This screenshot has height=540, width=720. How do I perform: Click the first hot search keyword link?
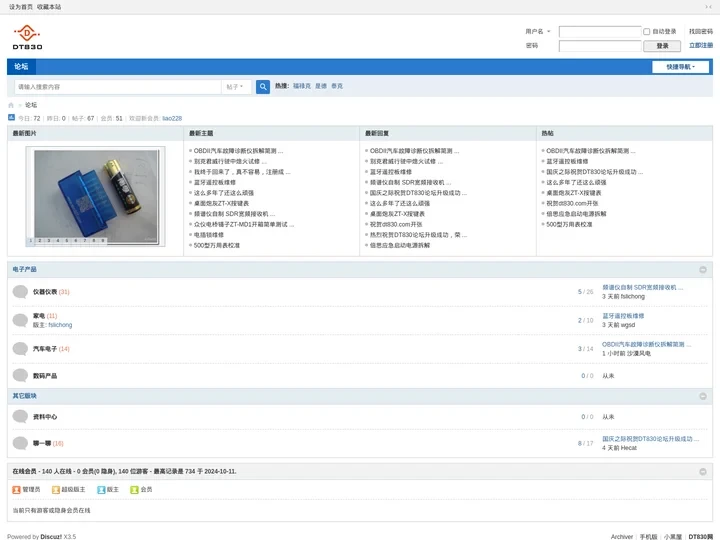click(302, 86)
